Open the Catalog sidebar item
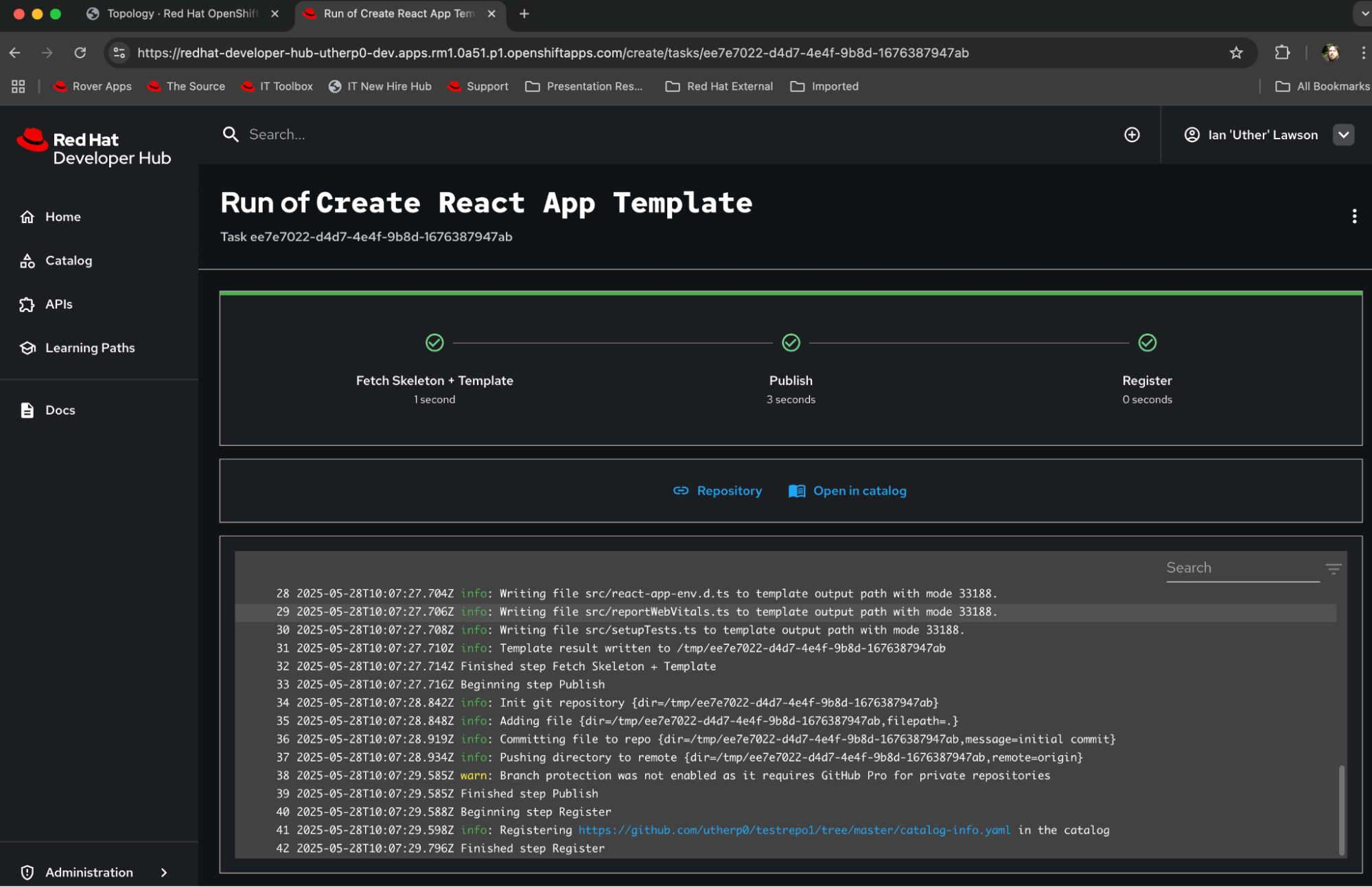This screenshot has height=887, width=1372. point(68,261)
